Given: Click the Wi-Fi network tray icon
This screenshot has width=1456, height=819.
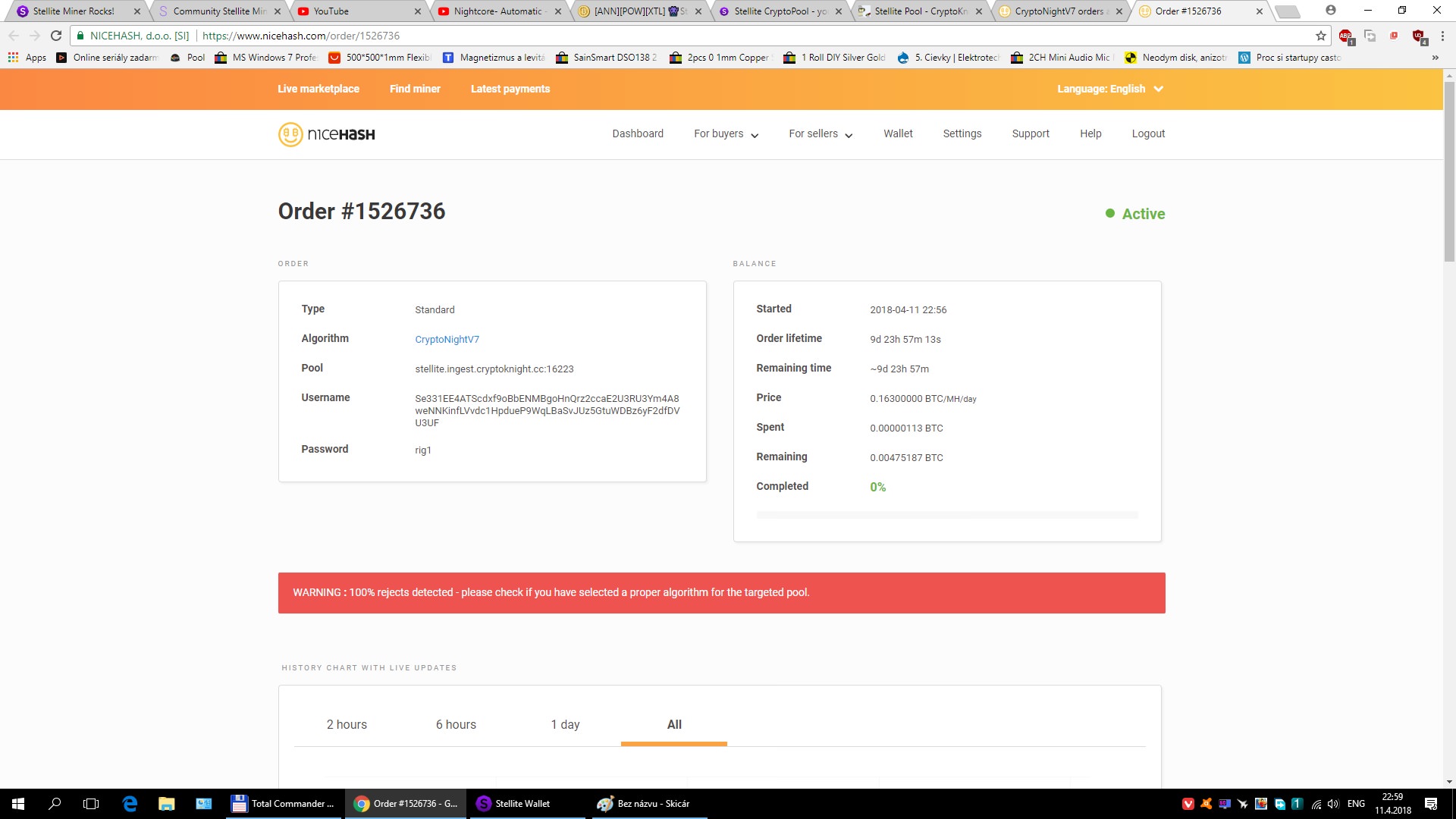Looking at the screenshot, I should 1316,804.
